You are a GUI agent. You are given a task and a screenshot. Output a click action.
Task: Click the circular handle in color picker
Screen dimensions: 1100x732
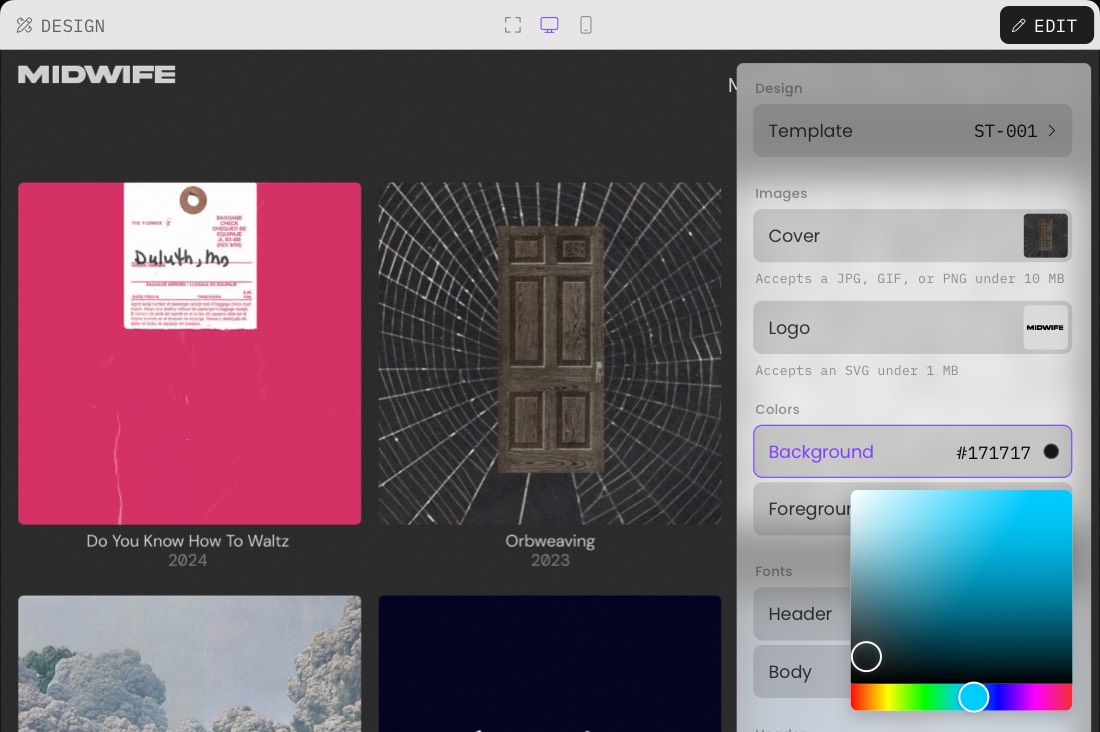(x=866, y=657)
